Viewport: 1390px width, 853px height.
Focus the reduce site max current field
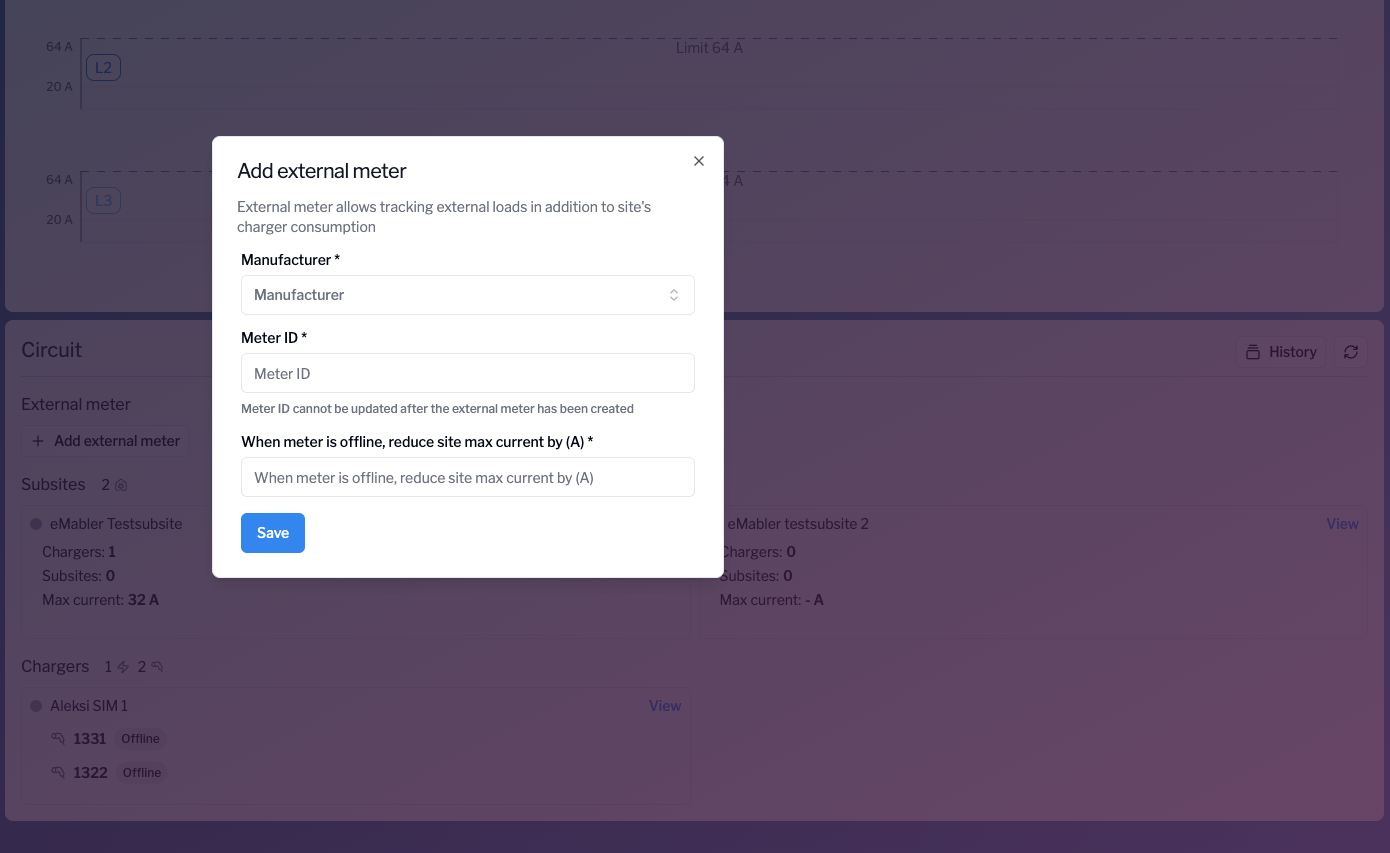(467, 477)
